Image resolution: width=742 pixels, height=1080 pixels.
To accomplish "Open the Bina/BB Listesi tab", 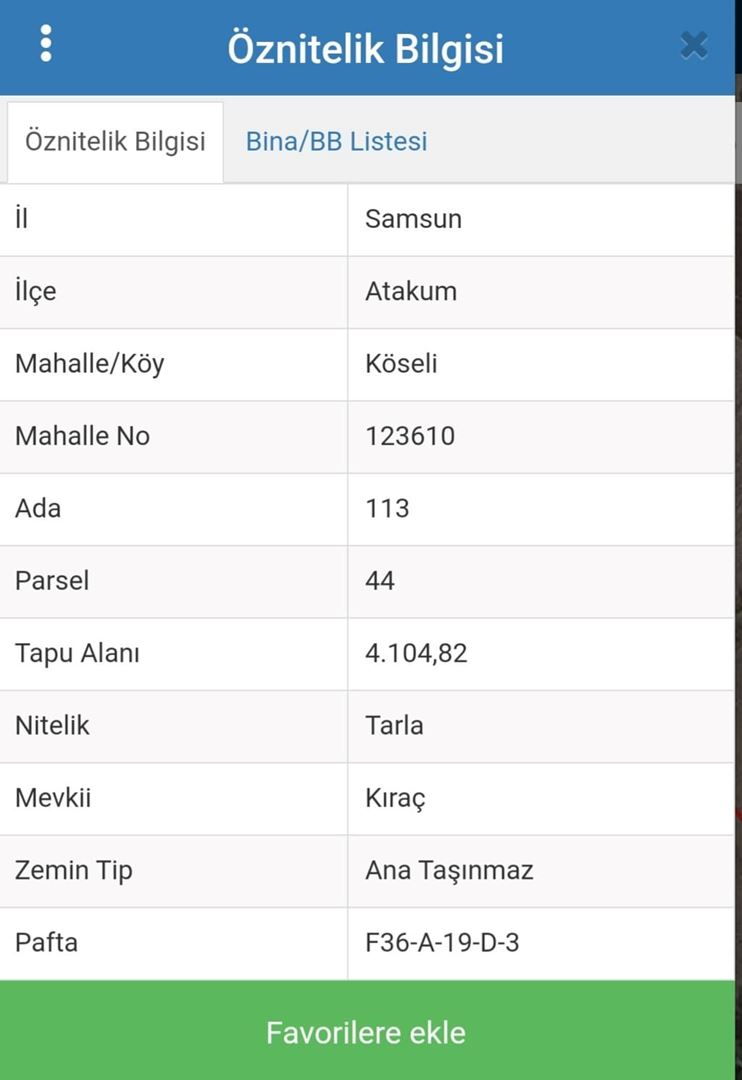I will click(336, 141).
